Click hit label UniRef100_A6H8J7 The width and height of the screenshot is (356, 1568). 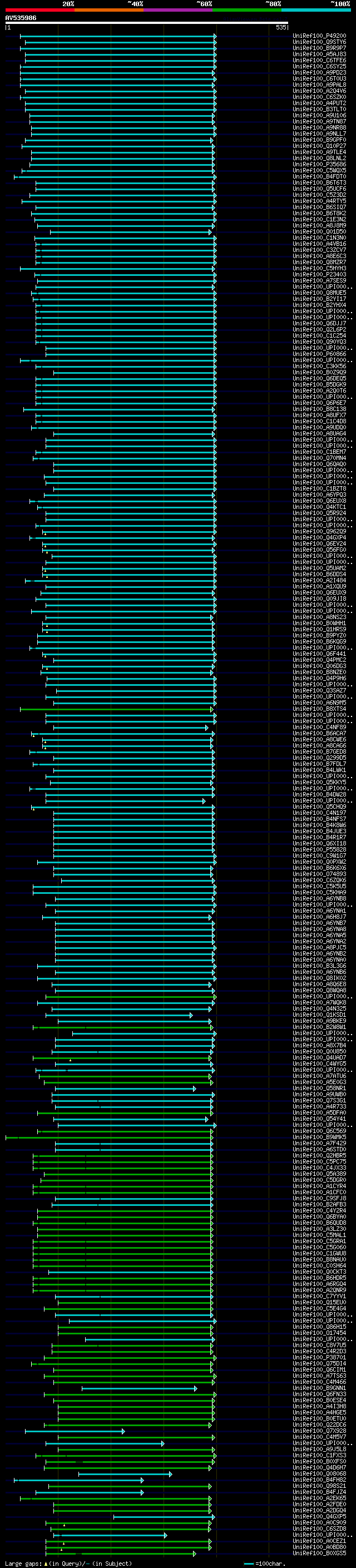319,917
